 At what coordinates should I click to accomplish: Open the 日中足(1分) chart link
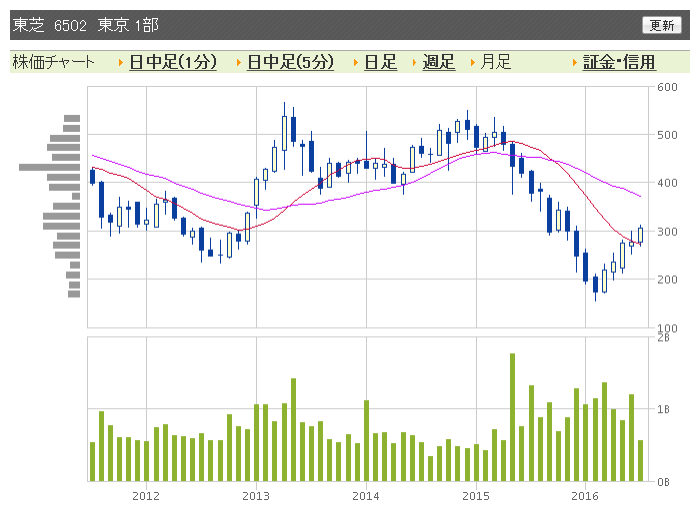pyautogui.click(x=173, y=62)
